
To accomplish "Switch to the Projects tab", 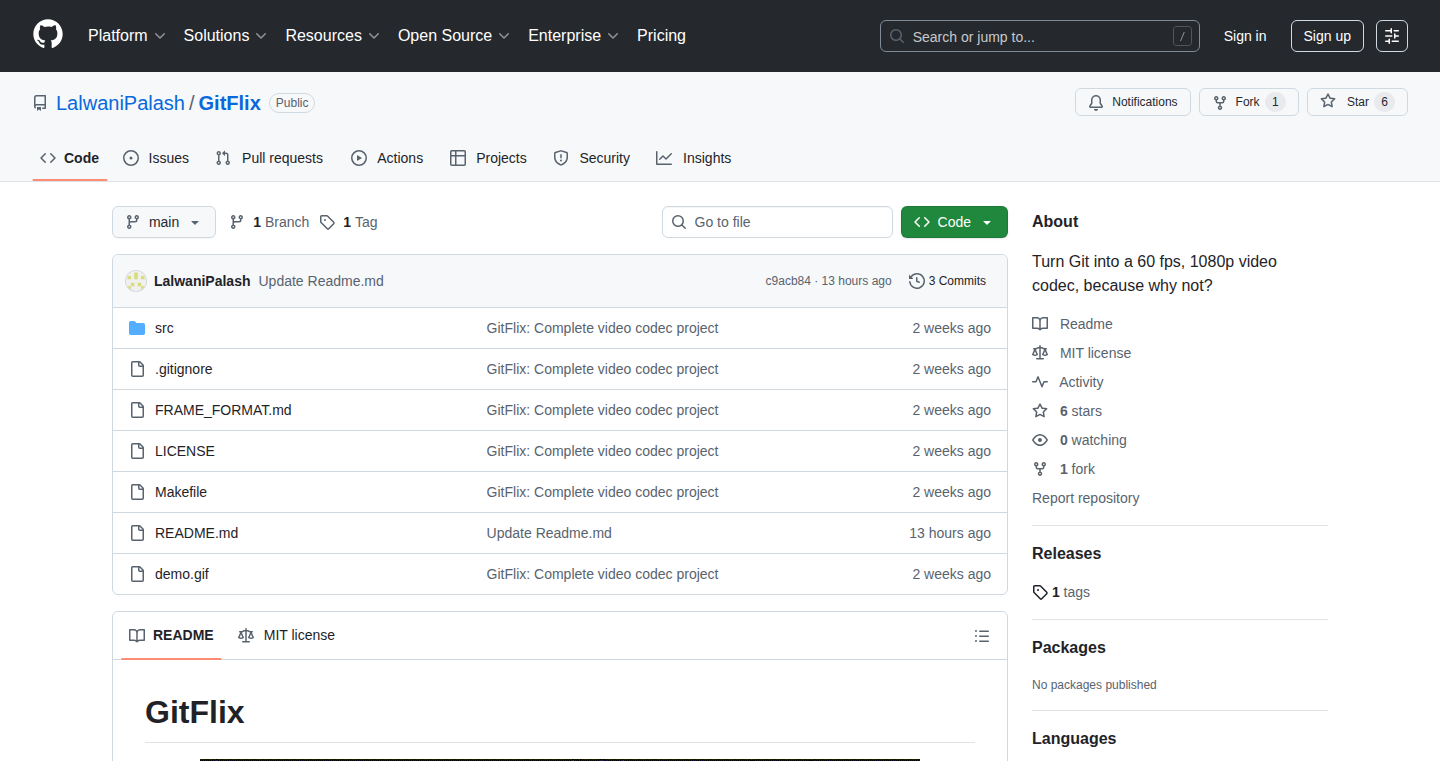I will [488, 158].
